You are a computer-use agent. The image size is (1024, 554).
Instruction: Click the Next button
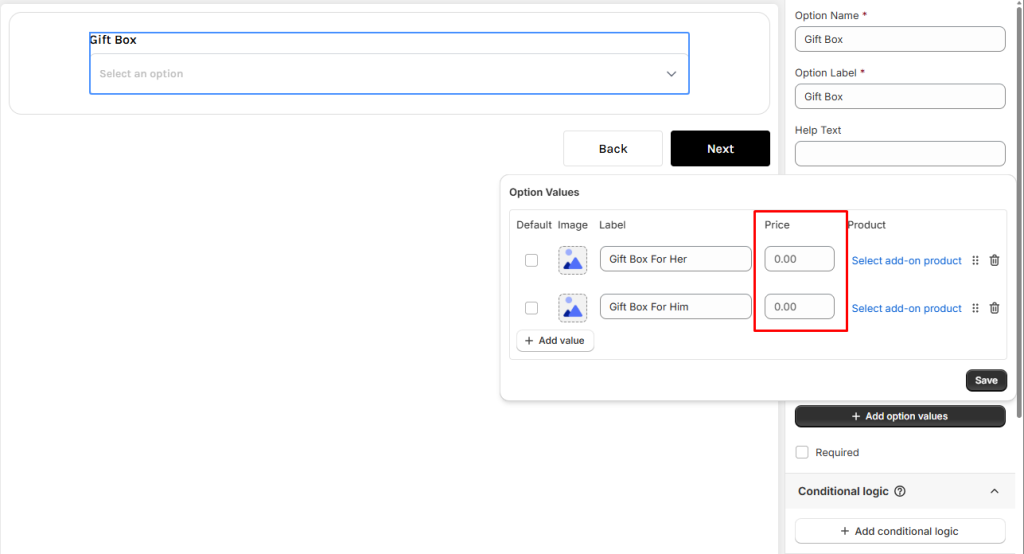[x=720, y=149]
